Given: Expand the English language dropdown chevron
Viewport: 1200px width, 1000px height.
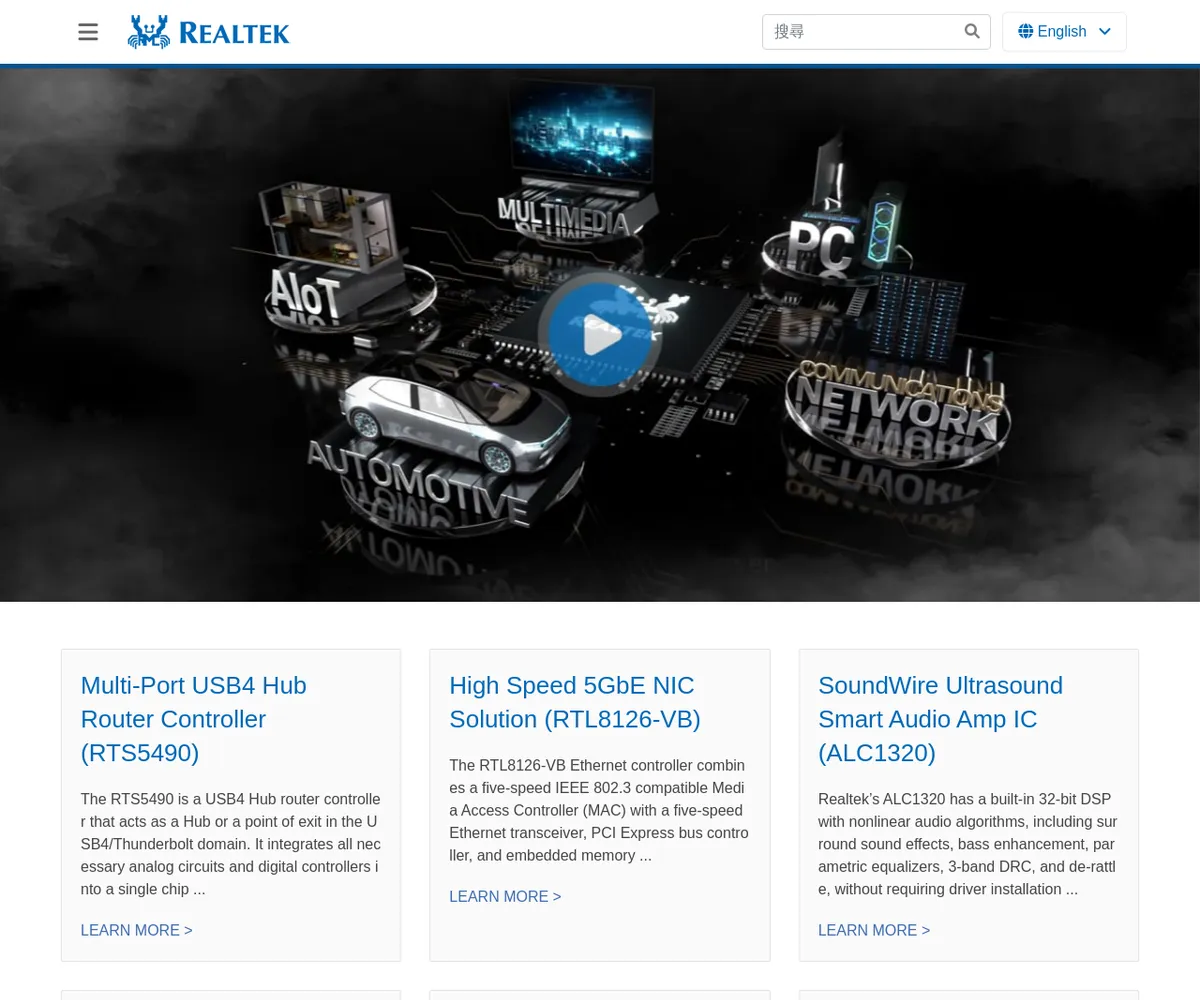Looking at the screenshot, I should (x=1105, y=32).
